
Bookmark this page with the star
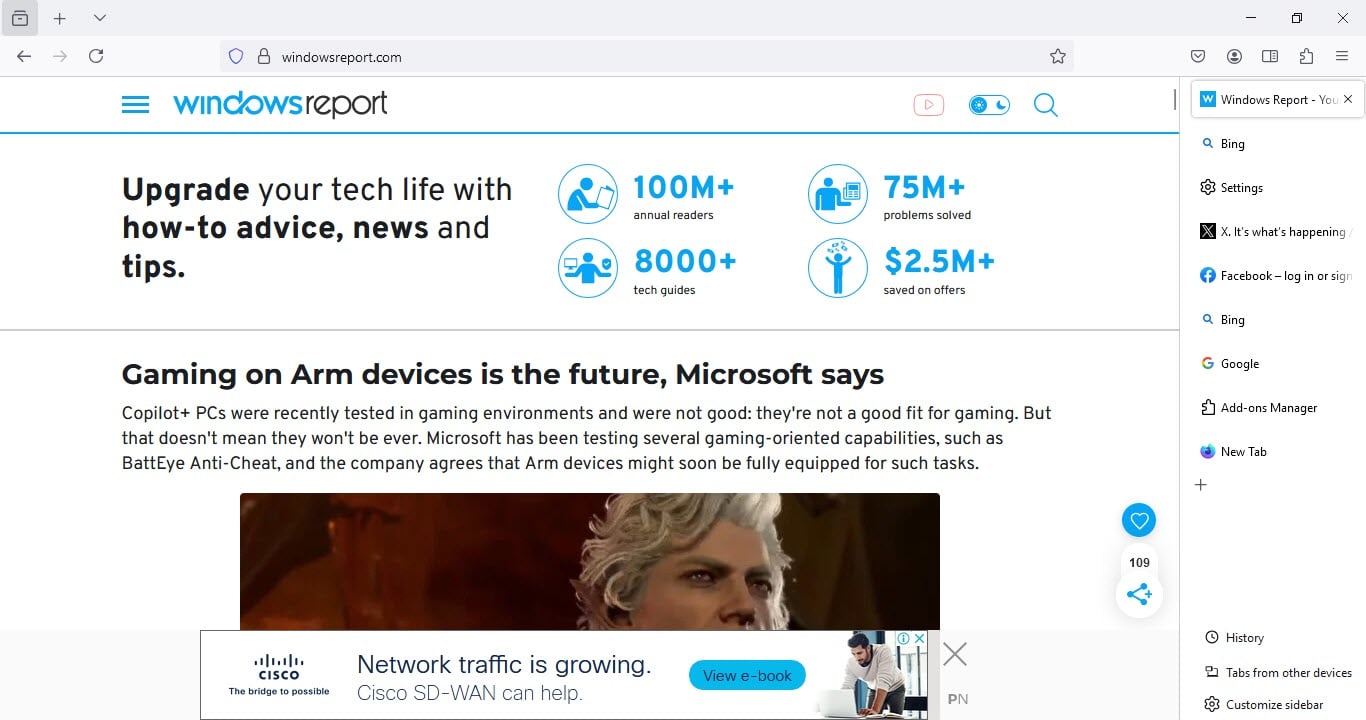(x=1058, y=57)
